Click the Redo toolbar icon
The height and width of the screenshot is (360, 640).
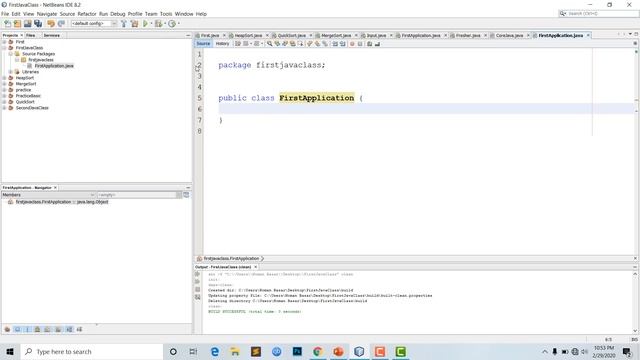(61, 24)
